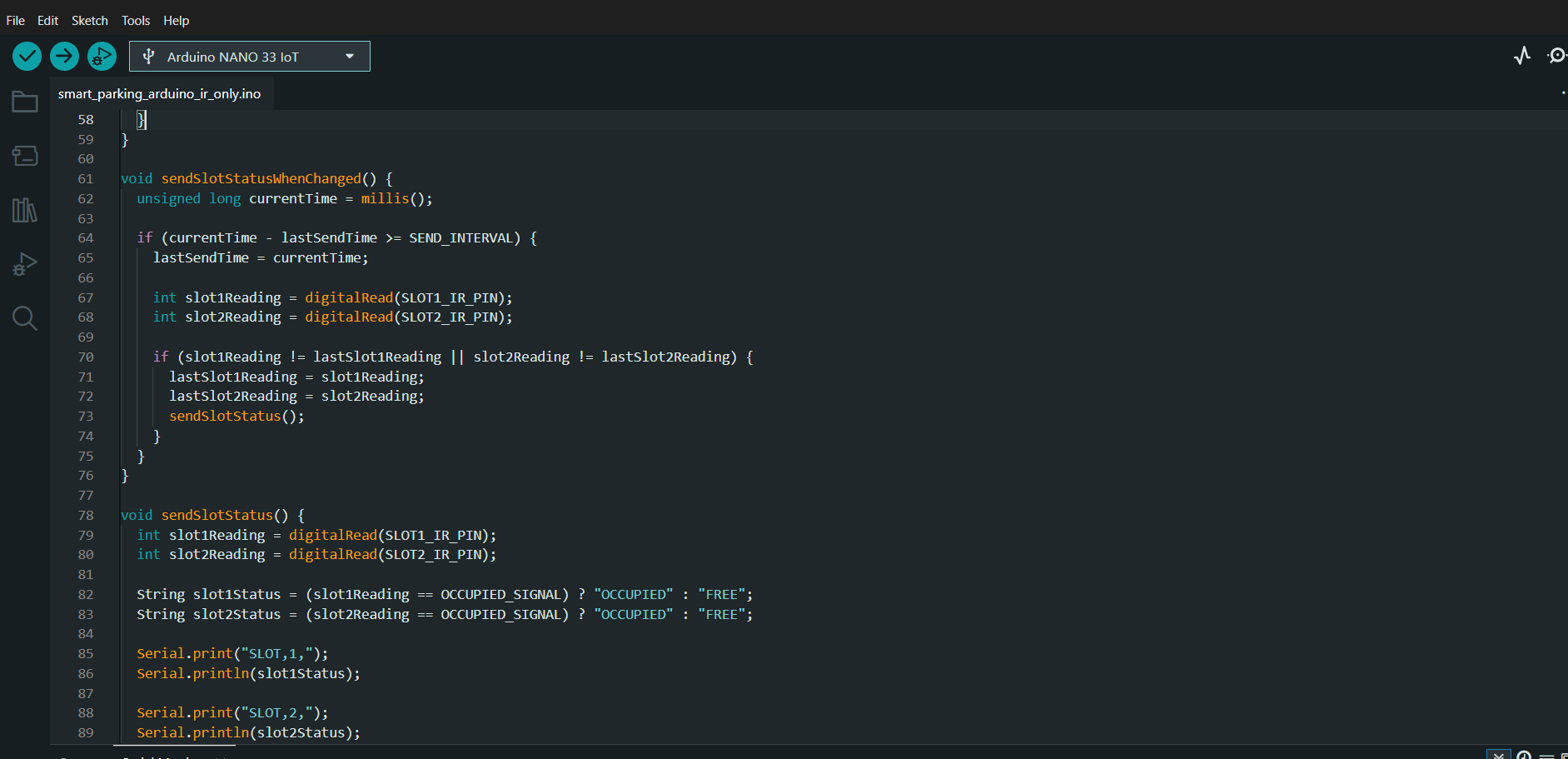Click SEND_INTERVAL in the if condition
Viewport: 1568px width, 759px height.
(460, 238)
